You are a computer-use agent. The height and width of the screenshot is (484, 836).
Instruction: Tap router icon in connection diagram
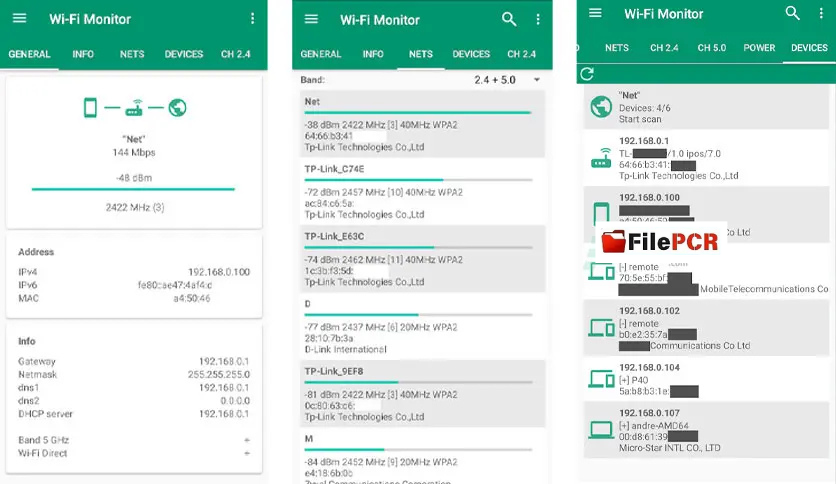[134, 108]
